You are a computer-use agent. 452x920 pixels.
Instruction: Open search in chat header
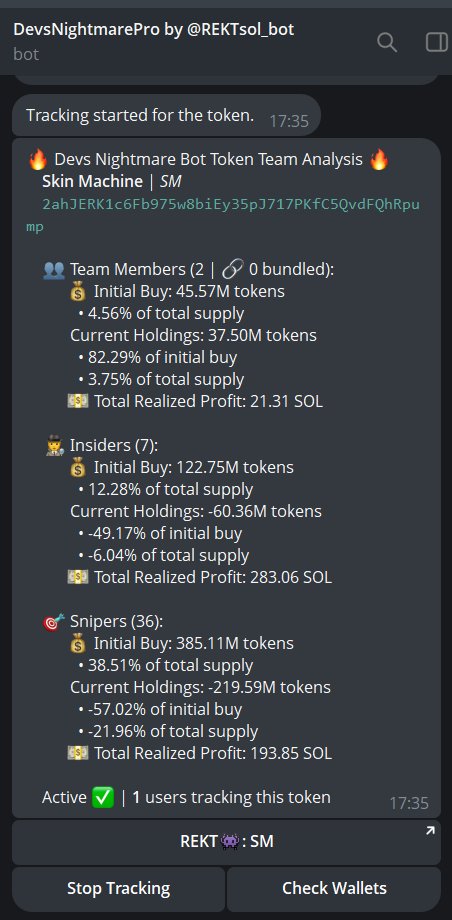386,42
